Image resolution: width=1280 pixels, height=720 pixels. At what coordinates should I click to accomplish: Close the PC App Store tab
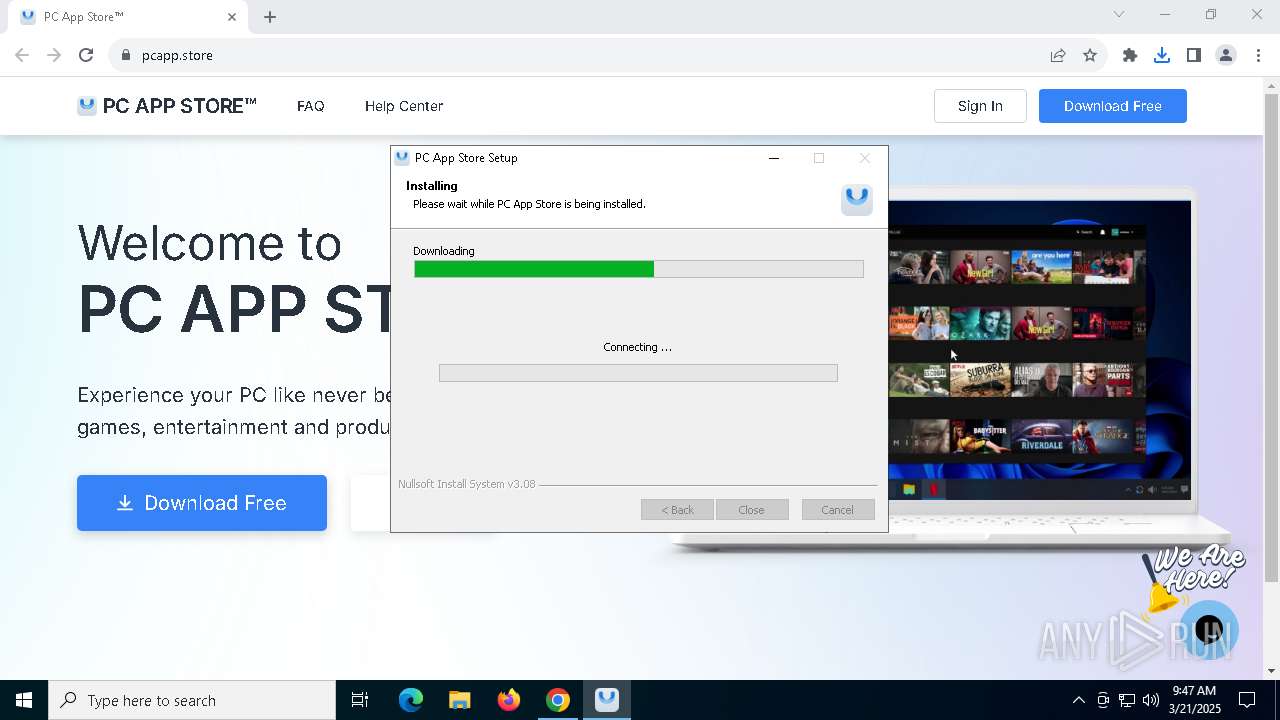coord(232,17)
